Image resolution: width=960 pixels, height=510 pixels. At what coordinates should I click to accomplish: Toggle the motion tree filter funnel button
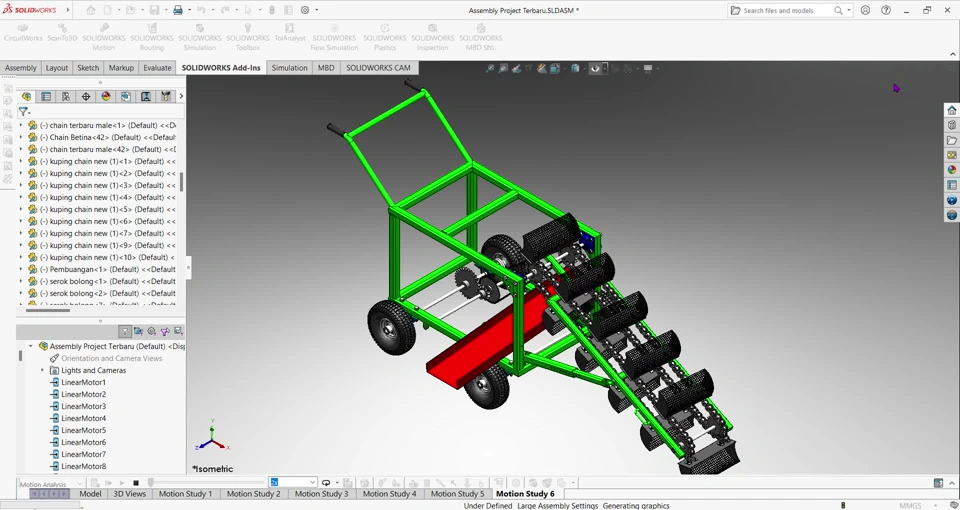125,331
